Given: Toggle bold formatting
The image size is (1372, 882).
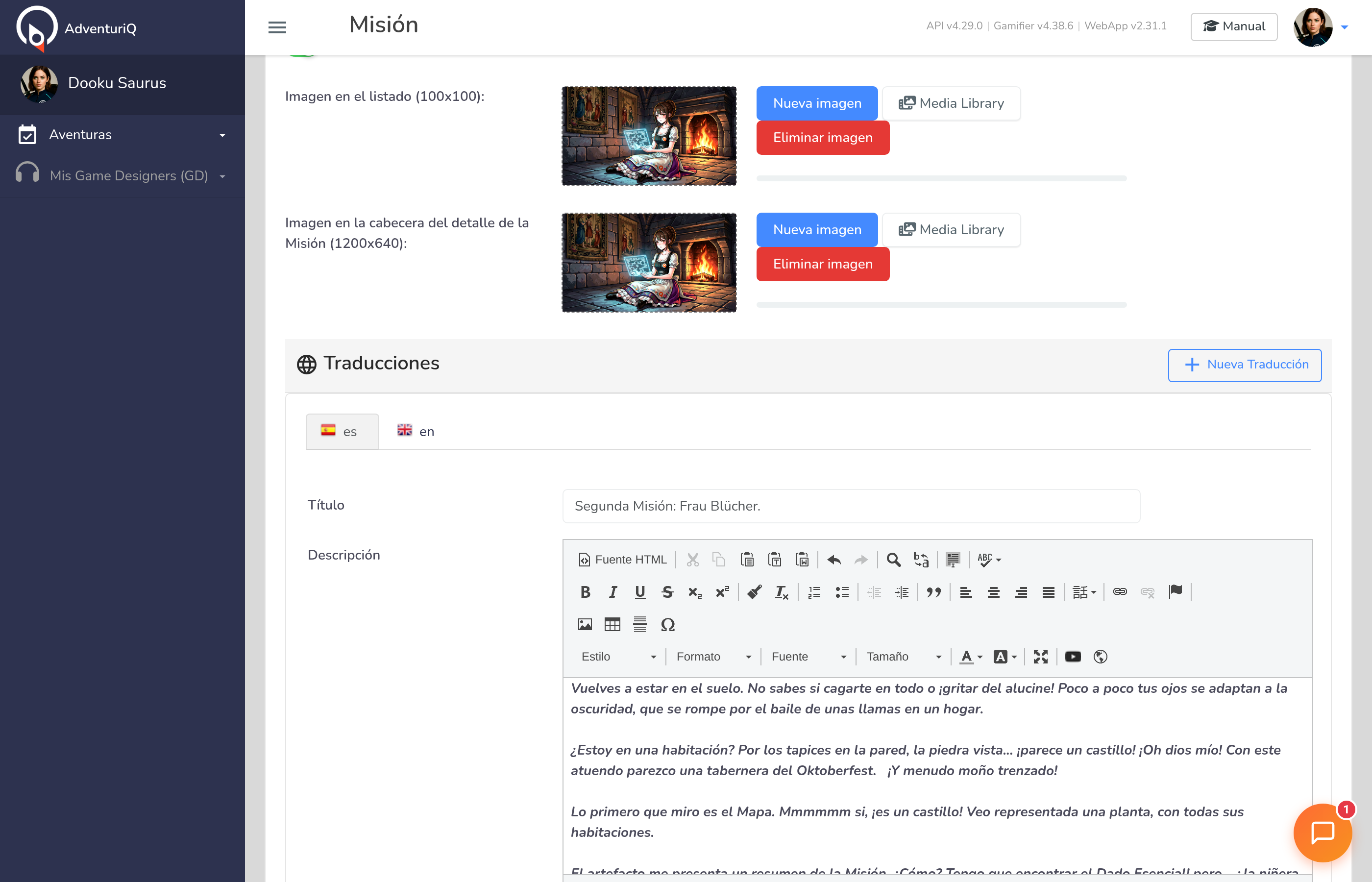Looking at the screenshot, I should [x=585, y=592].
